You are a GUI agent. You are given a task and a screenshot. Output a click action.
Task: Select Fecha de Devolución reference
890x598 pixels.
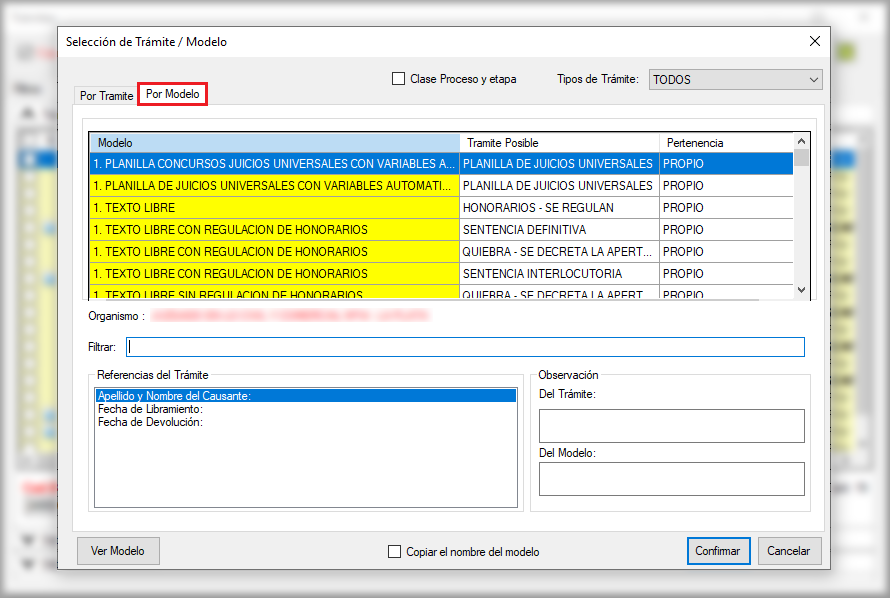tap(150, 422)
